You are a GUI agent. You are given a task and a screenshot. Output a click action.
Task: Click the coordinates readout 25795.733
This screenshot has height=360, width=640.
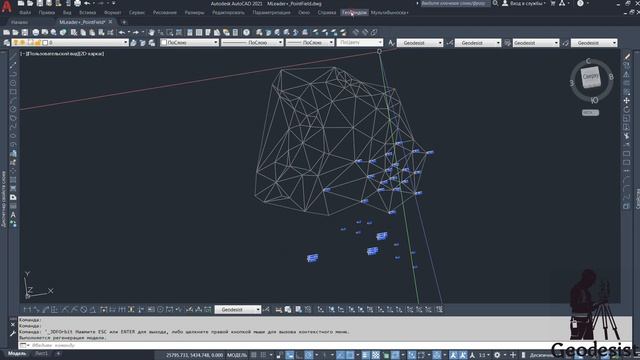click(x=194, y=355)
